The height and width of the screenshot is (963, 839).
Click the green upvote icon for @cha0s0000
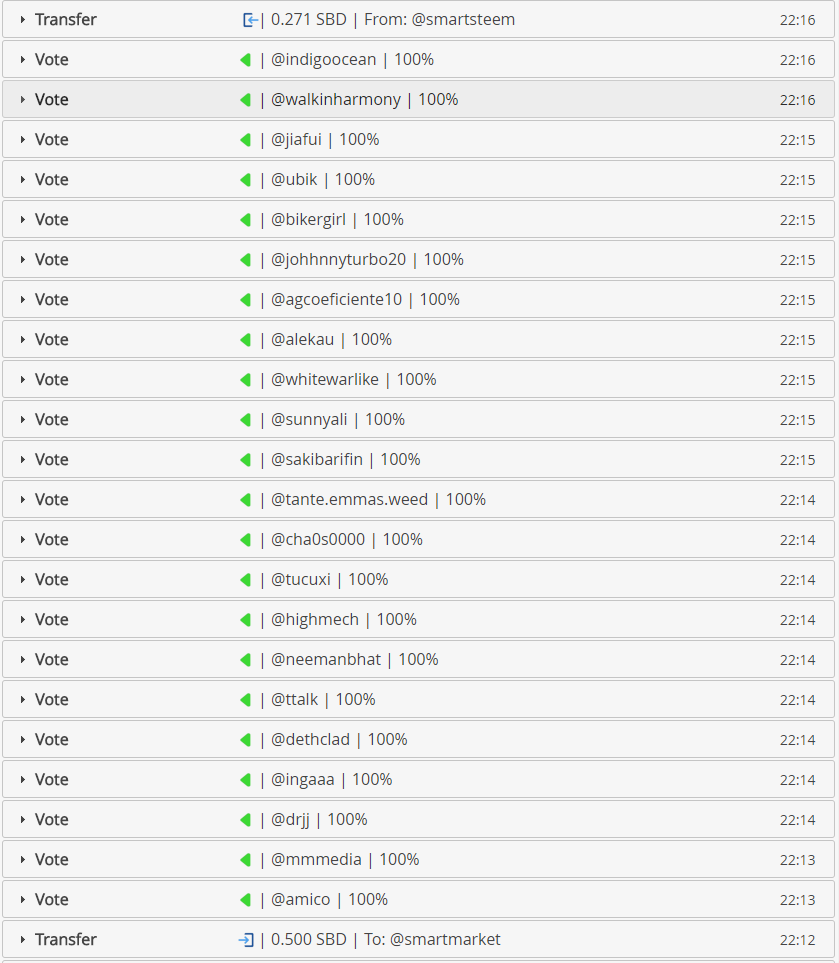(246, 539)
